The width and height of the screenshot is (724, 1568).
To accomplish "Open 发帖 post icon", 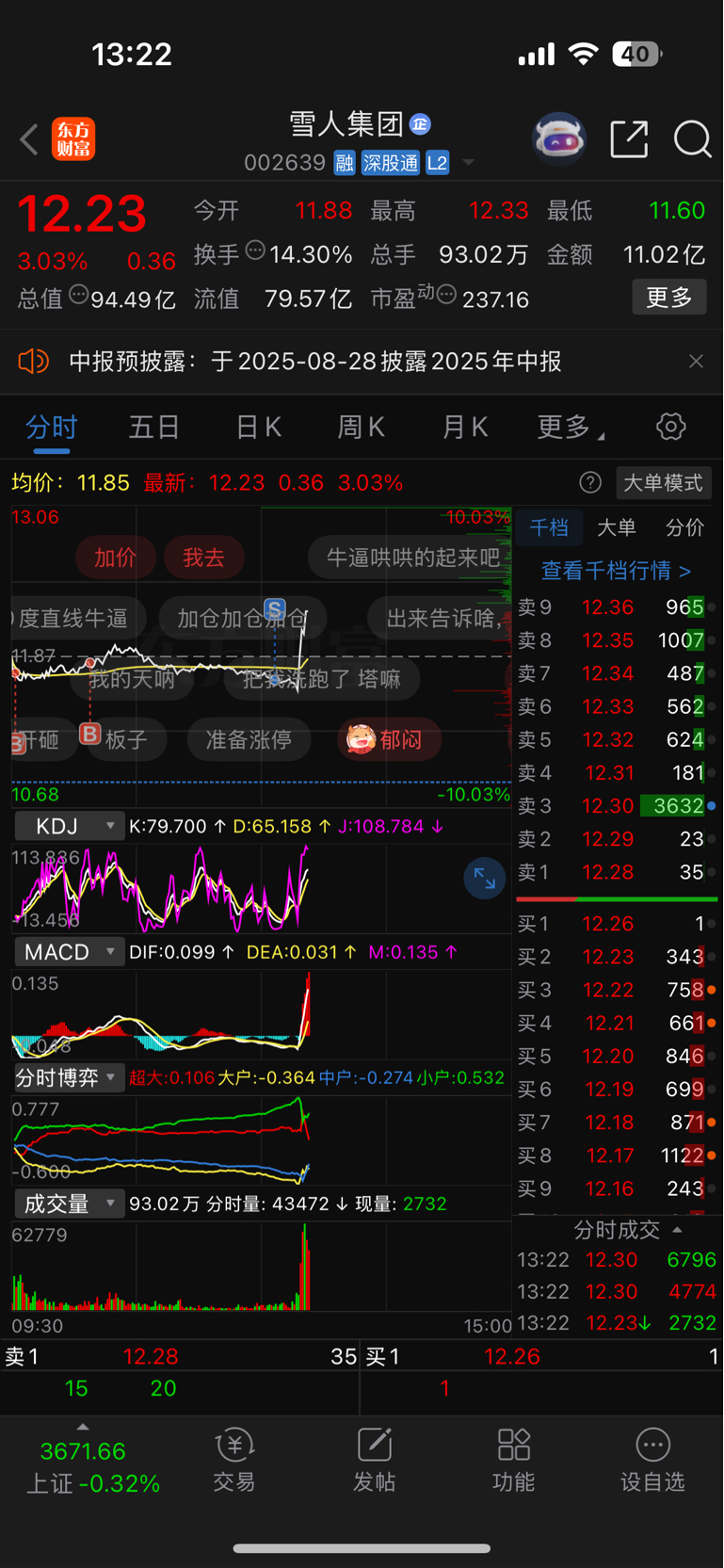I will tap(374, 1461).
